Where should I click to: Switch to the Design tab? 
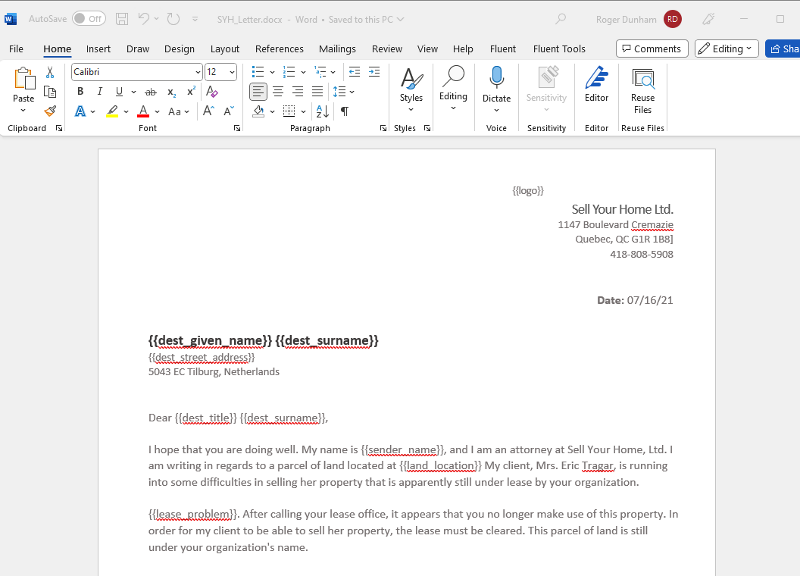click(x=179, y=49)
